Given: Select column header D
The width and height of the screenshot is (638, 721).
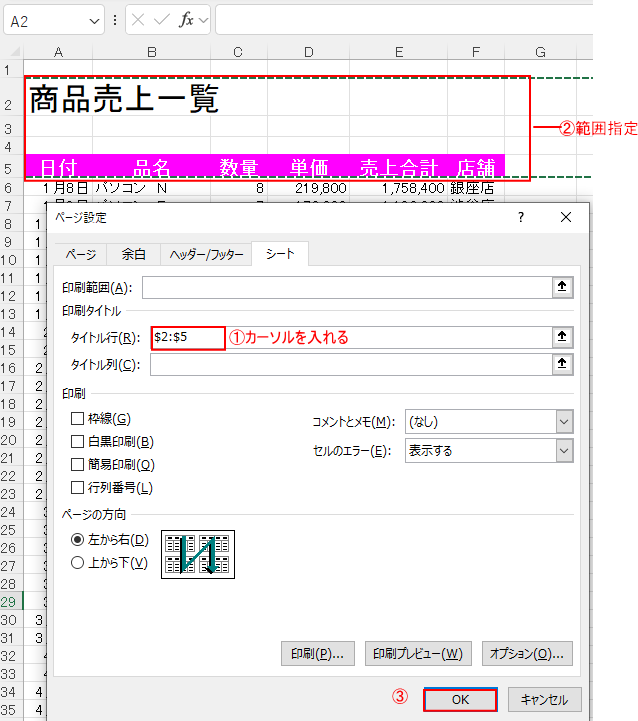Looking at the screenshot, I should (309, 52).
